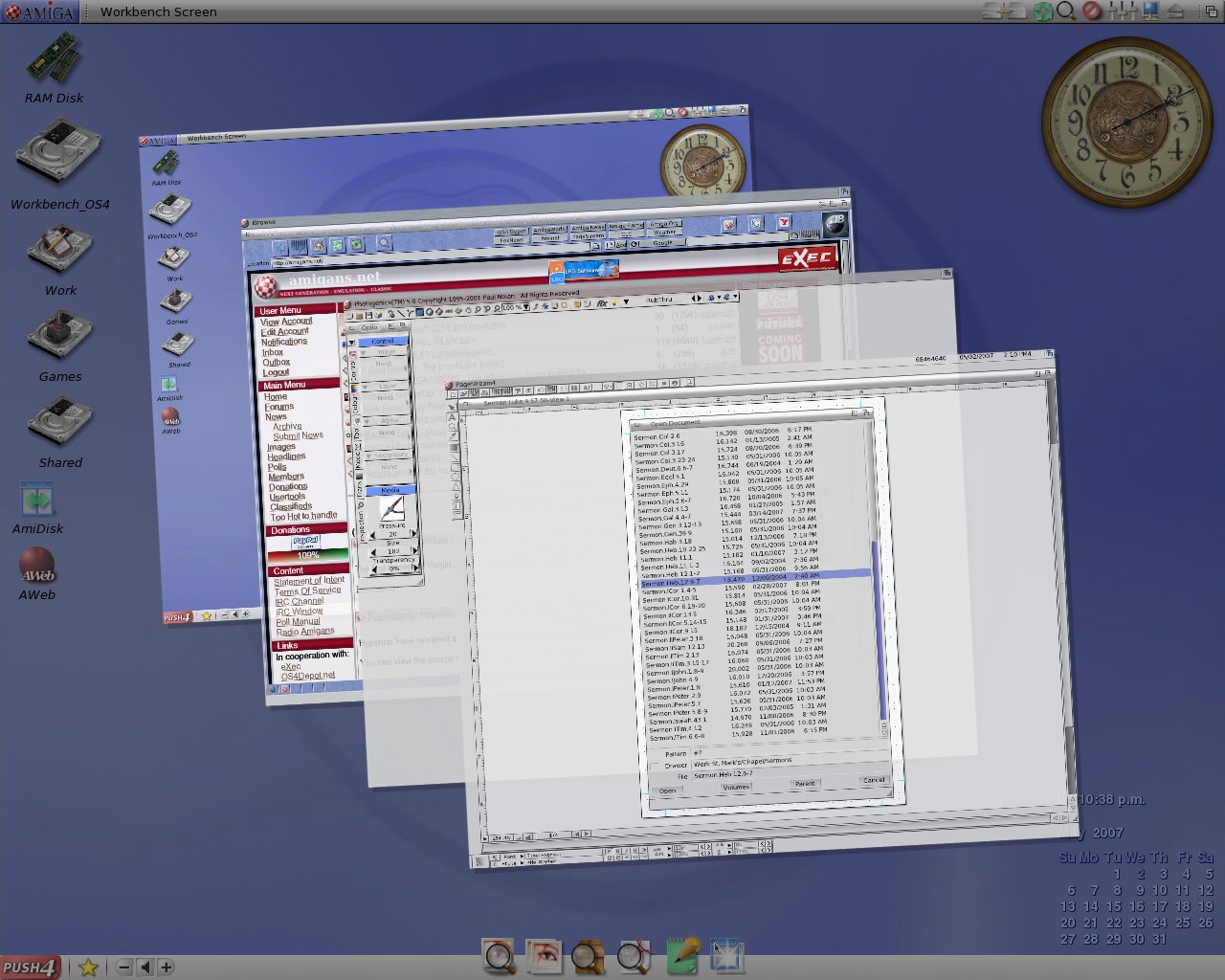Select the Games drive icon

point(60,334)
